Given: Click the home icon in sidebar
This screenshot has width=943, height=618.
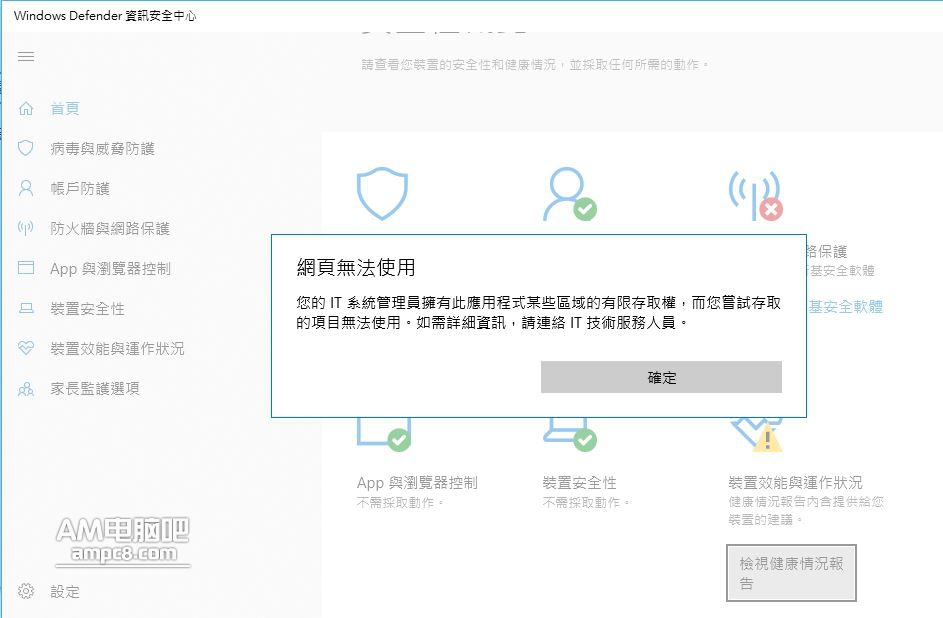Looking at the screenshot, I should point(26,108).
